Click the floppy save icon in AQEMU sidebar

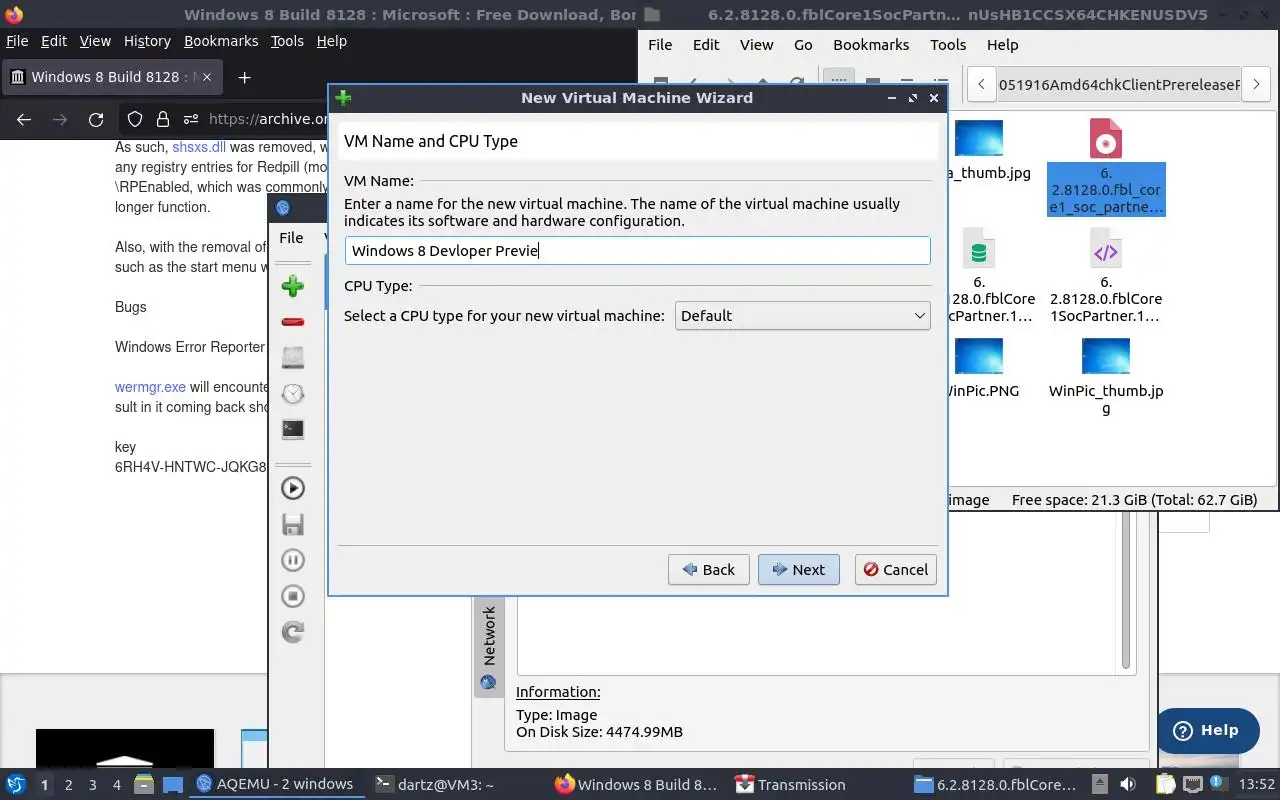click(x=293, y=524)
